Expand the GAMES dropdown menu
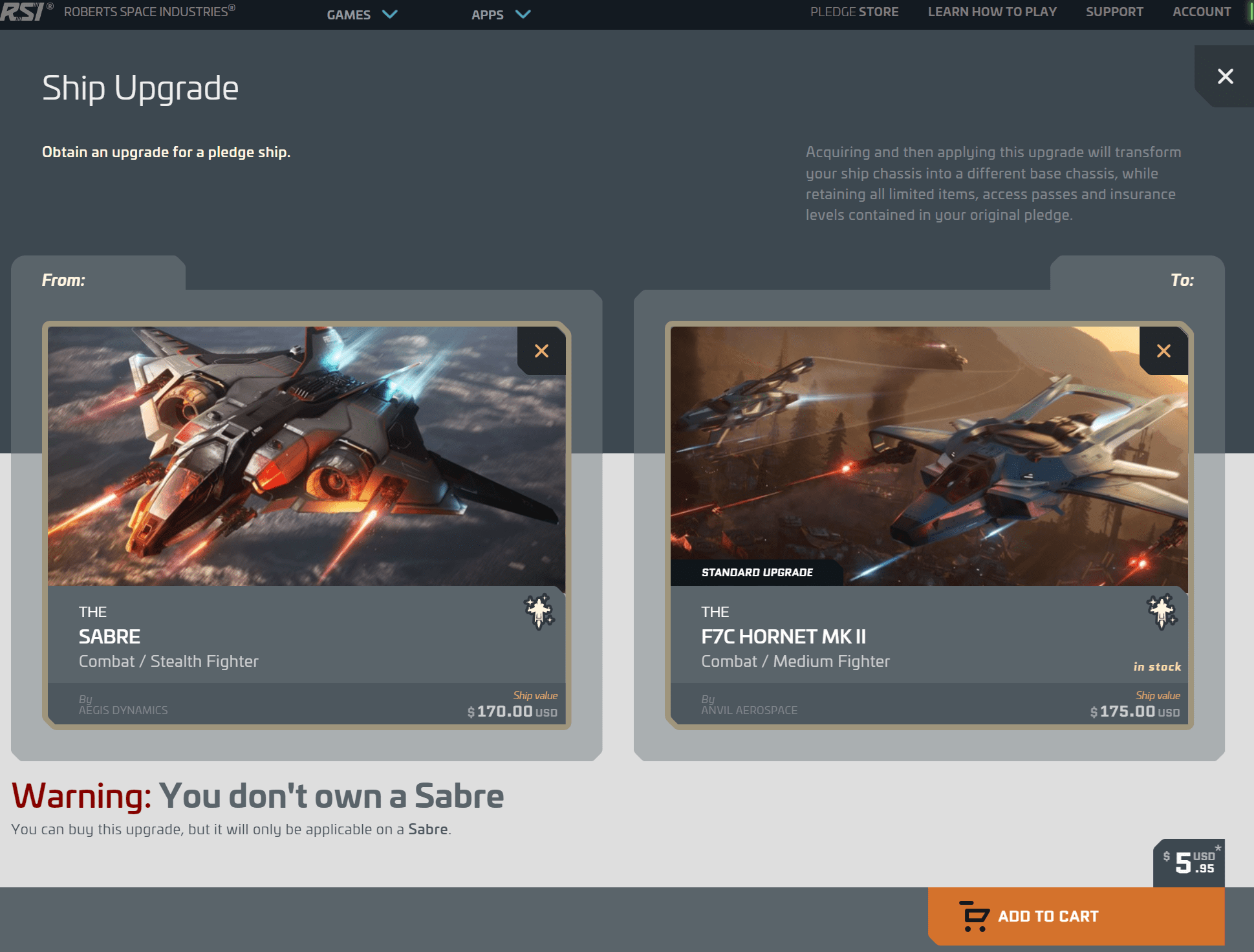 click(x=362, y=14)
